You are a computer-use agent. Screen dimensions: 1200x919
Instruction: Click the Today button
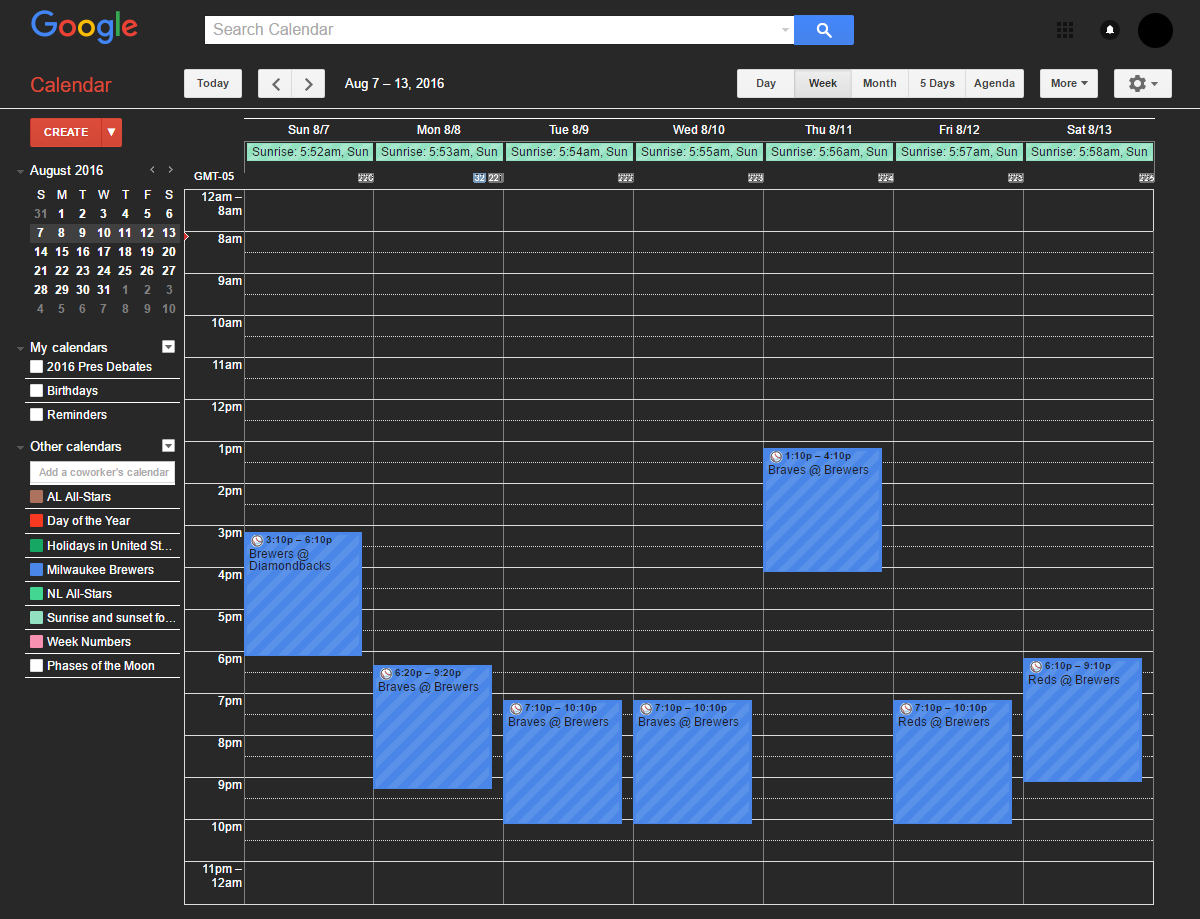pos(213,83)
